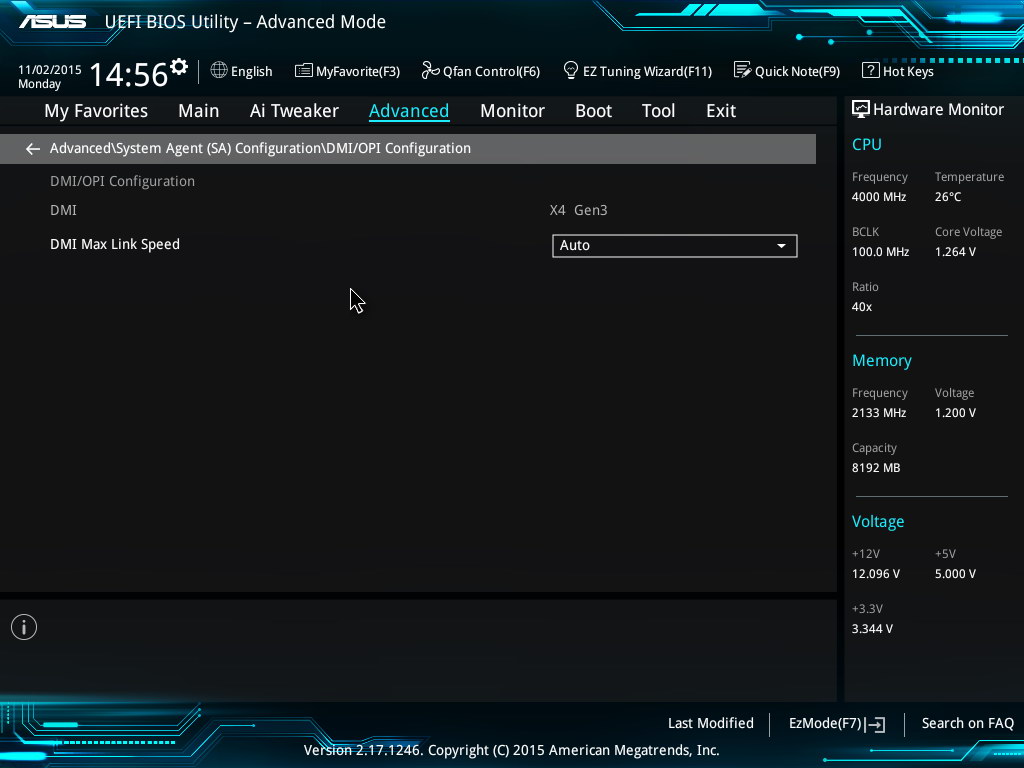Image resolution: width=1024 pixels, height=768 pixels.
Task: Select the DMI Max Link Speed row label
Action: (115, 244)
